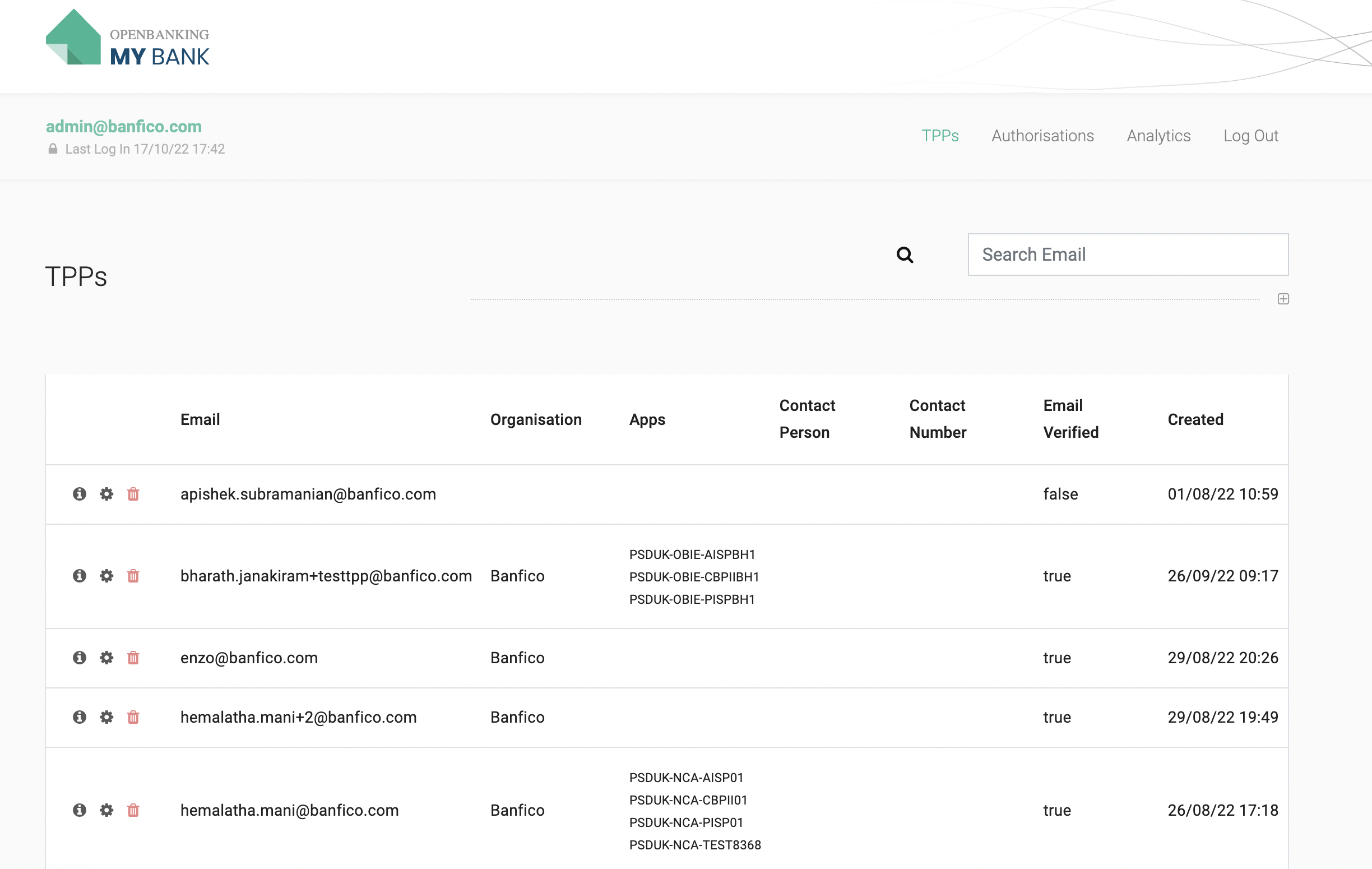Select the TPPs navigation item
Image resolution: width=1372 pixels, height=869 pixels.
click(x=940, y=136)
